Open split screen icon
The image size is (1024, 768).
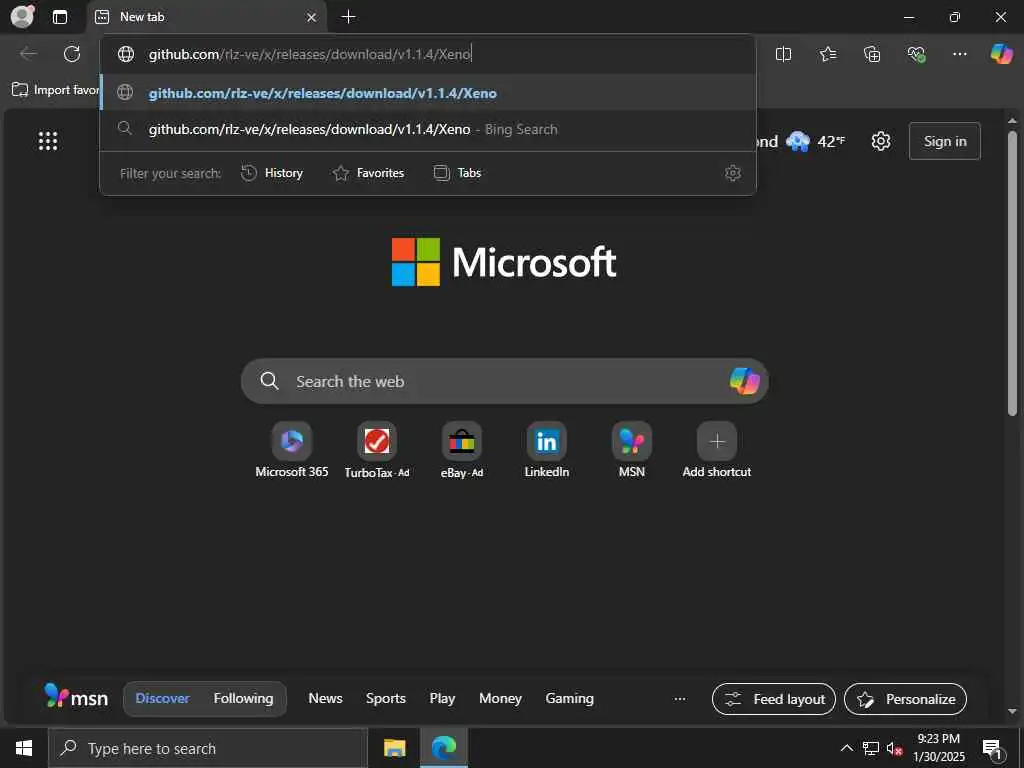[x=783, y=54]
